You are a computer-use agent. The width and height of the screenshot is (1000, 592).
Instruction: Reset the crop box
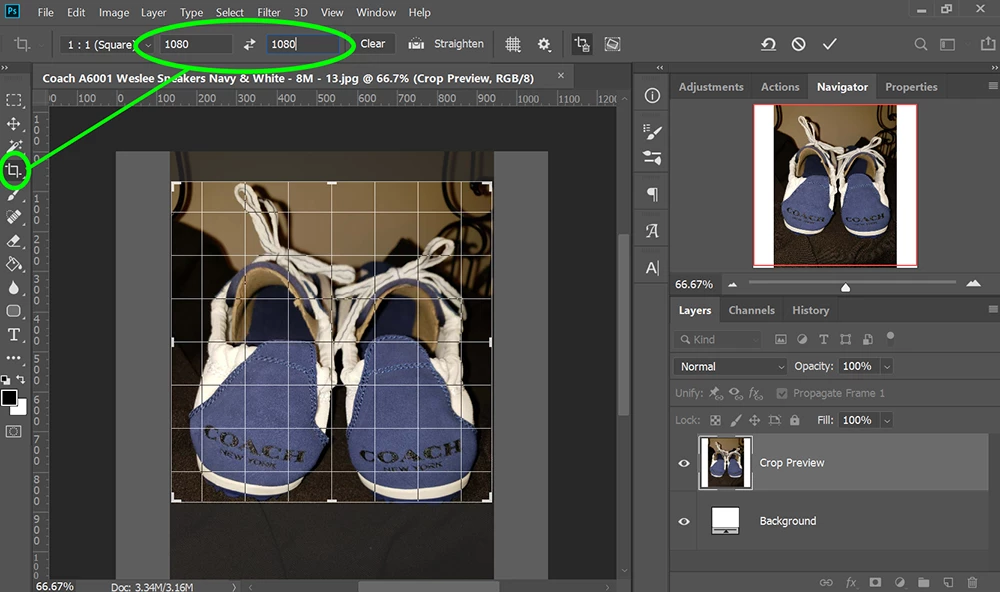(768, 44)
